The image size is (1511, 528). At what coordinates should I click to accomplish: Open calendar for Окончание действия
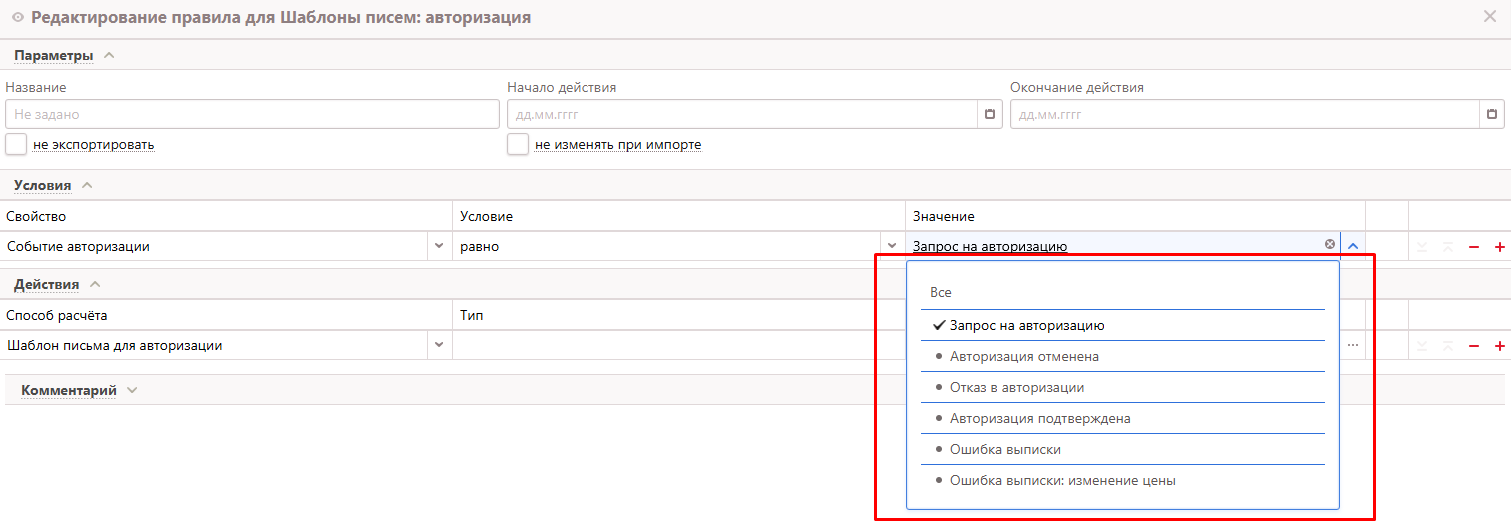click(1492, 115)
